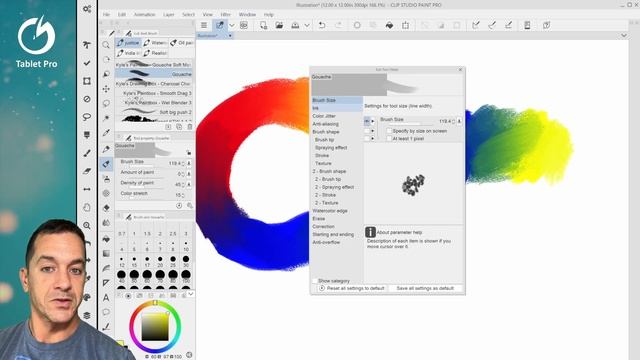640x360 pixels.
Task: Click the Tablet Pro checkmark icon
Action: 87,63
